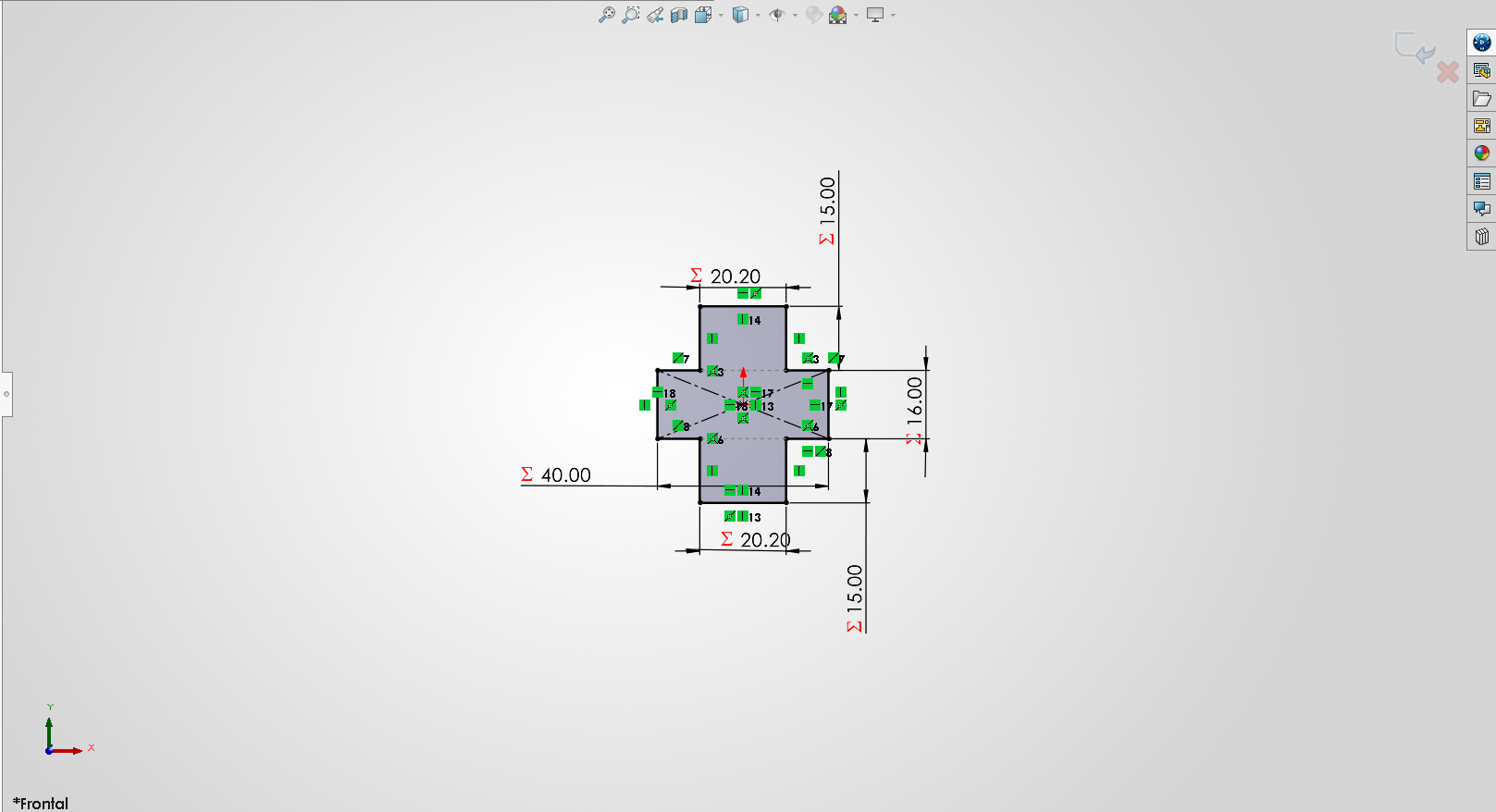Select the 20.20 dimension above the cross
This screenshot has height=812, width=1496.
click(736, 277)
